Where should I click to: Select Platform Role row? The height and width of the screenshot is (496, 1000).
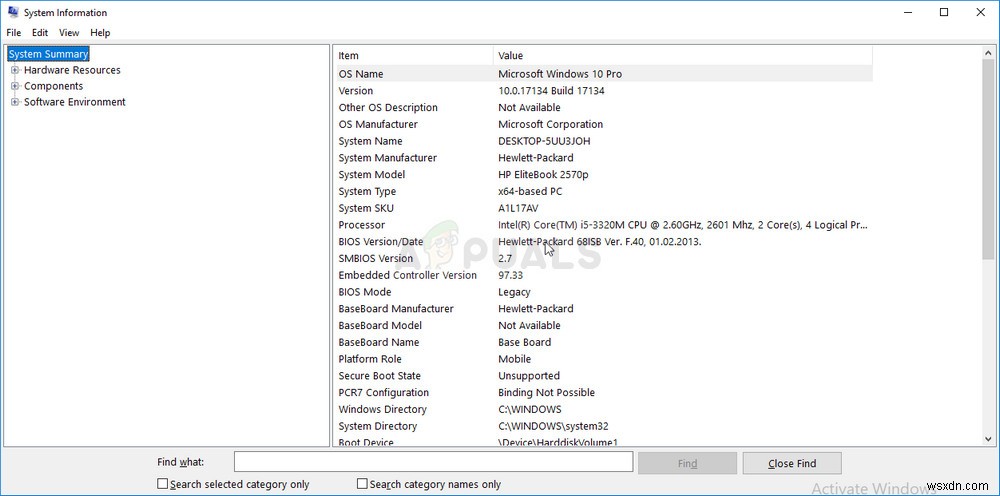(603, 359)
